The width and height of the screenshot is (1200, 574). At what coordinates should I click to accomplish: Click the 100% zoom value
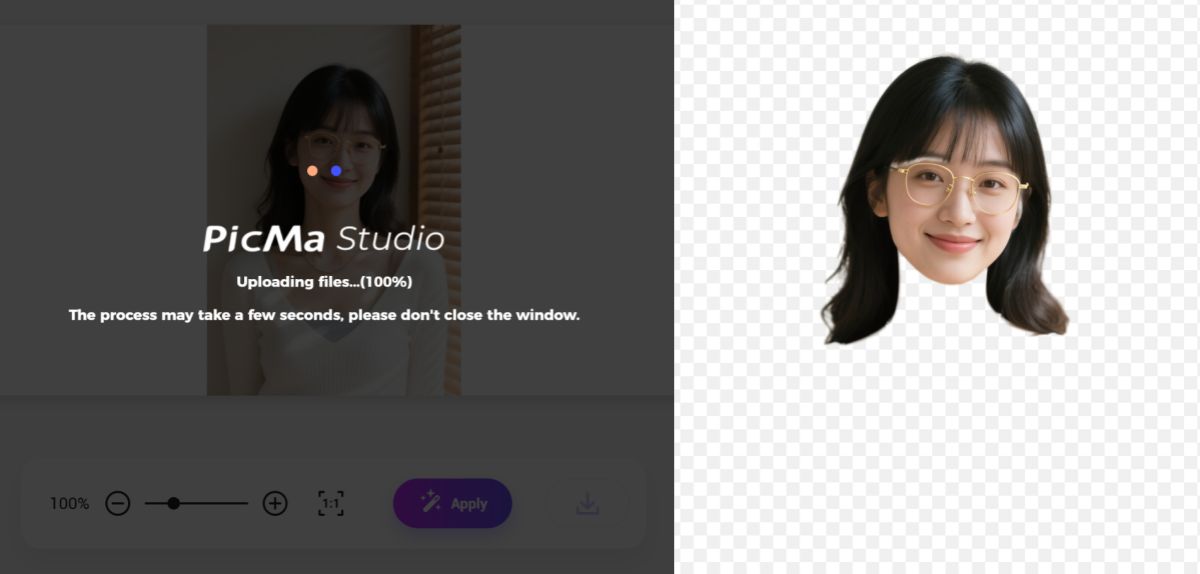click(69, 504)
